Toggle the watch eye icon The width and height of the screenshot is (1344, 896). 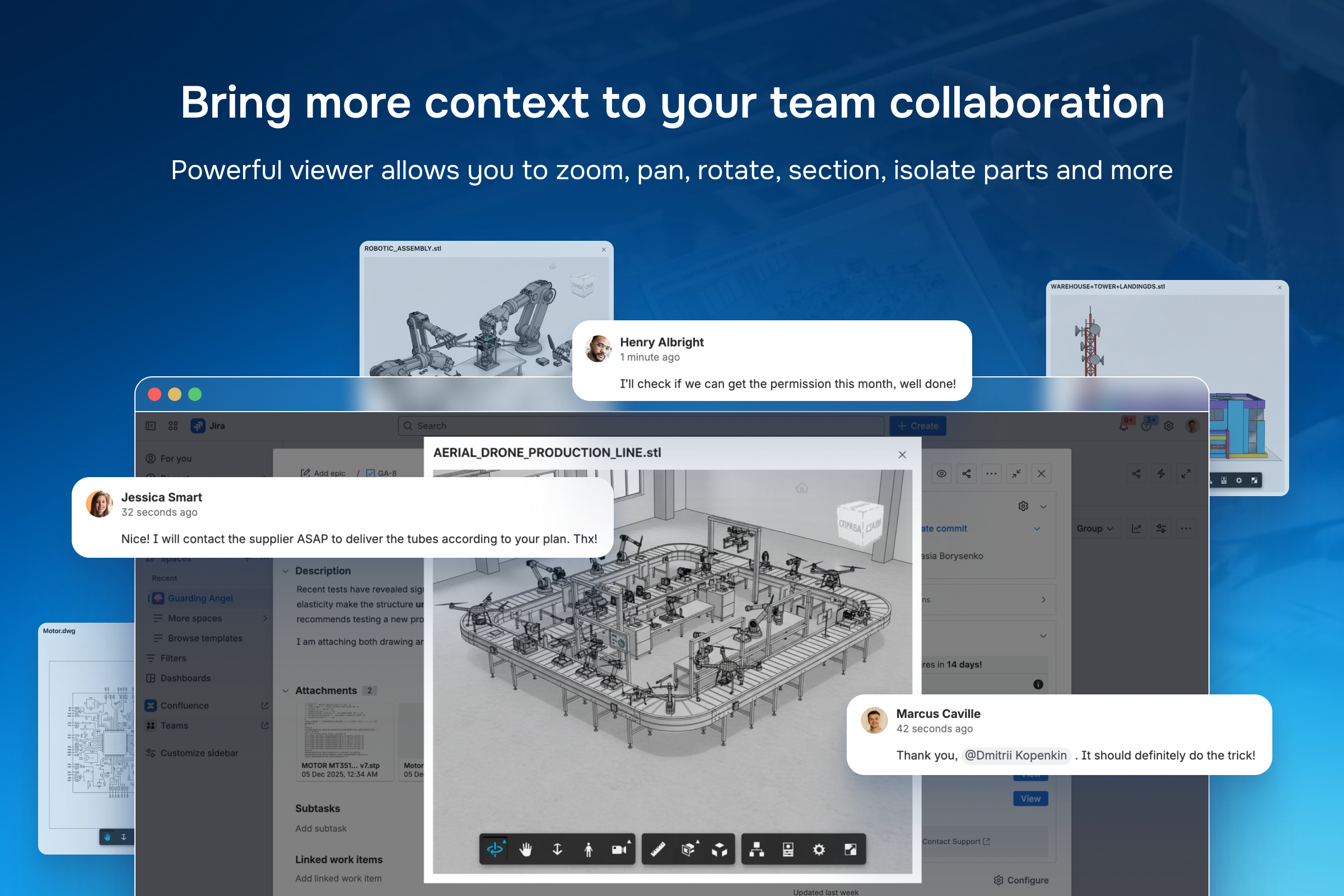[941, 474]
